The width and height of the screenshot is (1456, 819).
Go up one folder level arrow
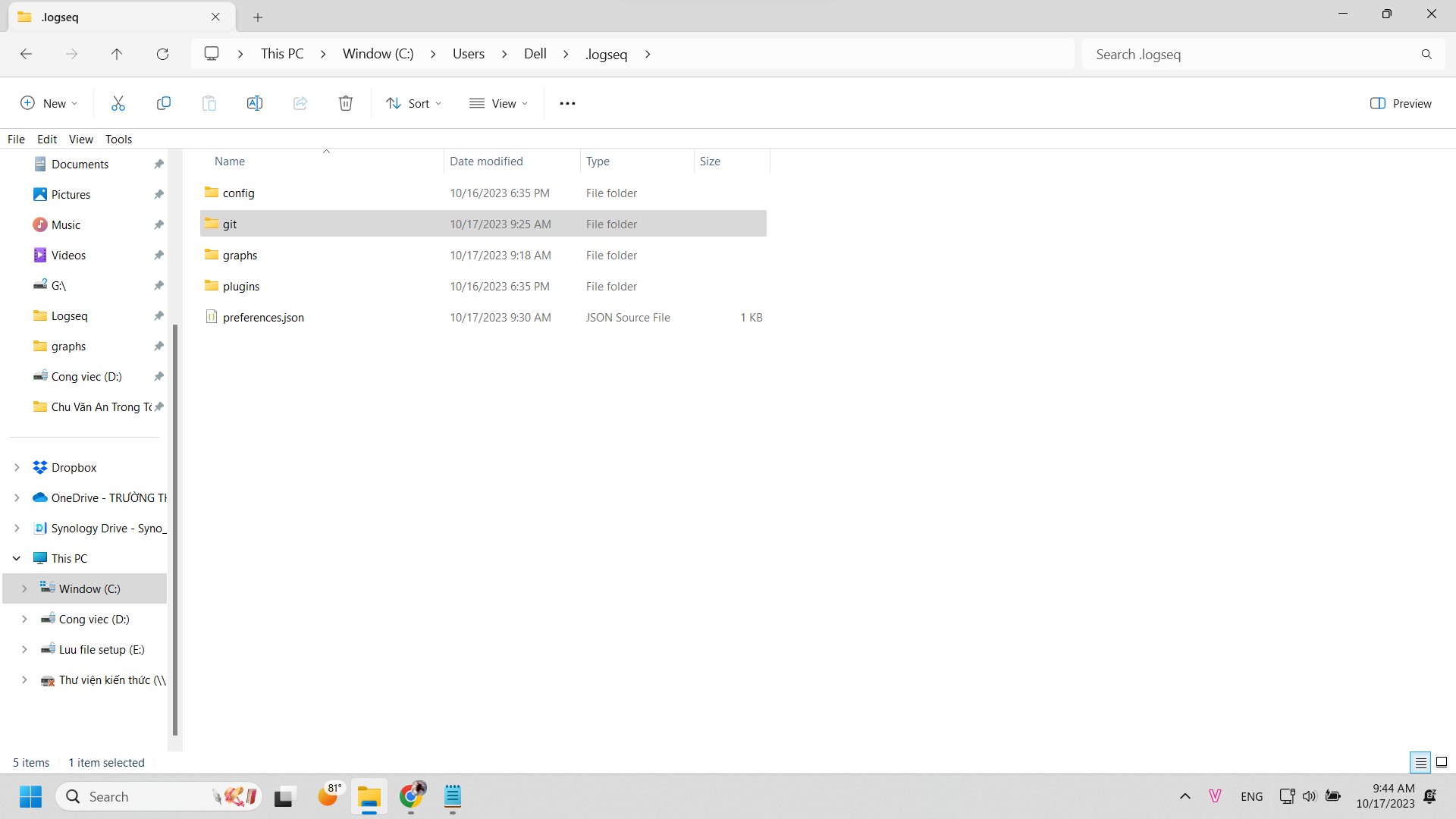pyautogui.click(x=117, y=54)
